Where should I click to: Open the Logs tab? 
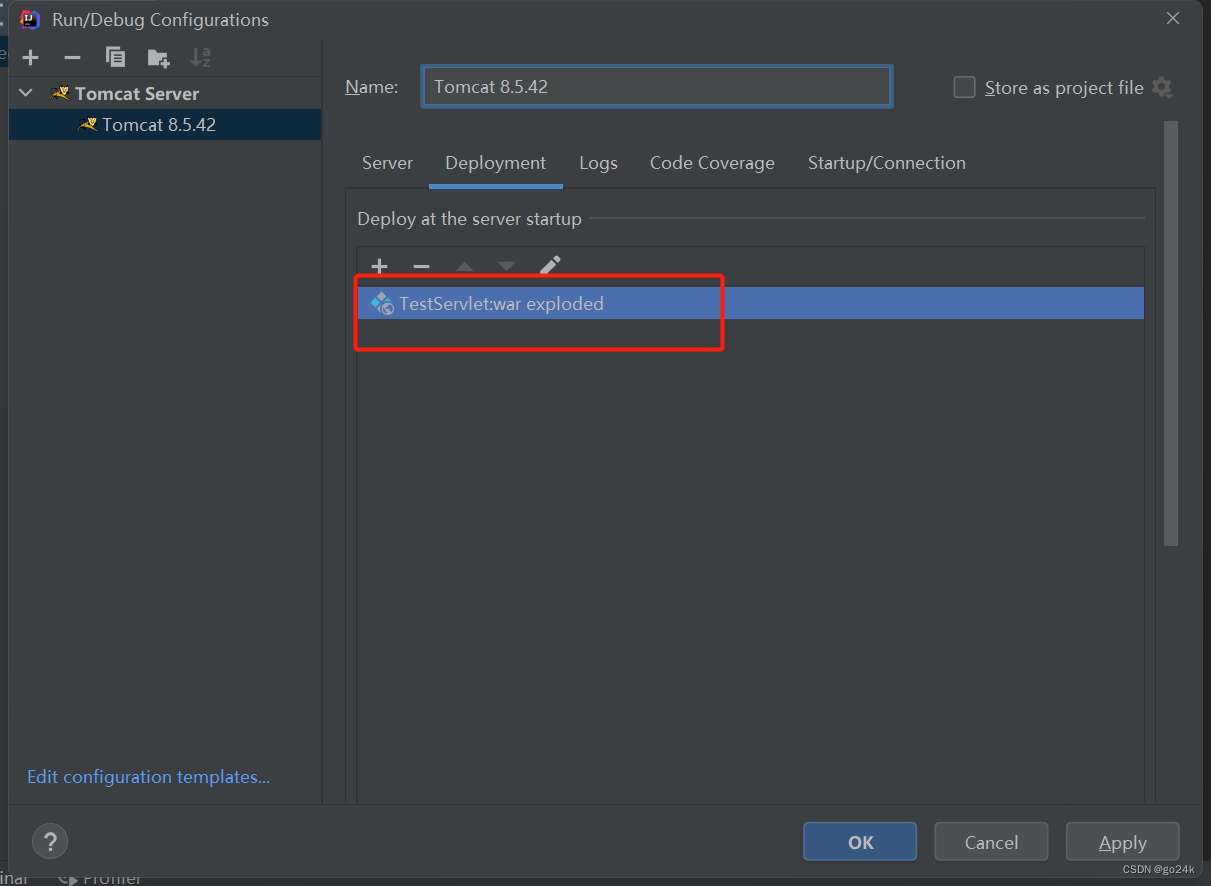click(x=598, y=163)
